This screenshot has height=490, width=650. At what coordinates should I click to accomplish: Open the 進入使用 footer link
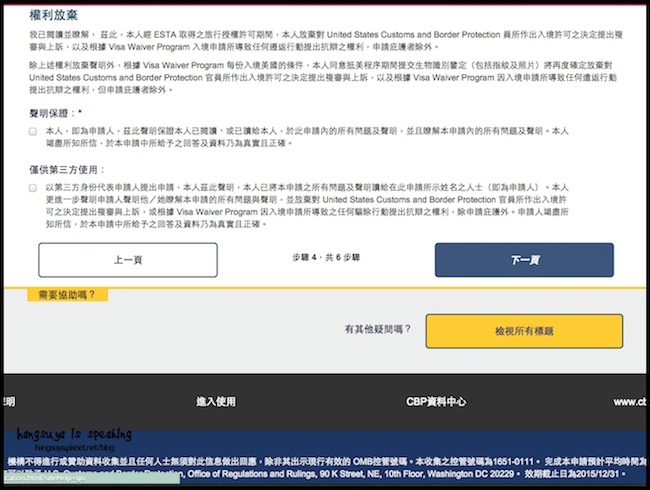click(216, 401)
